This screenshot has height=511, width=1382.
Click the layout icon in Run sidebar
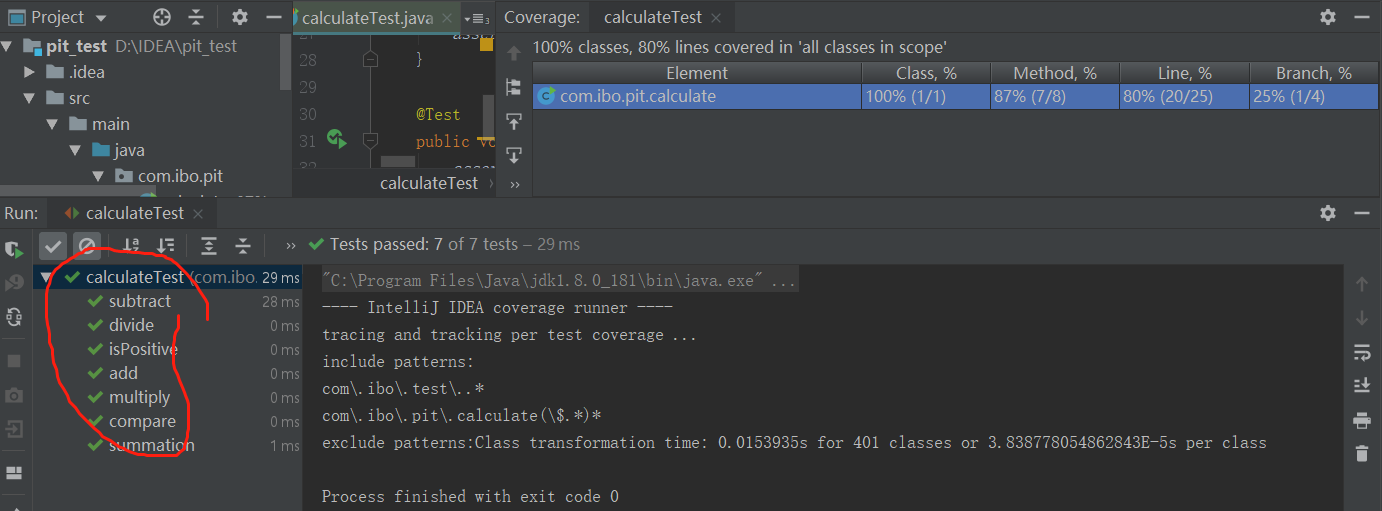[x=14, y=473]
